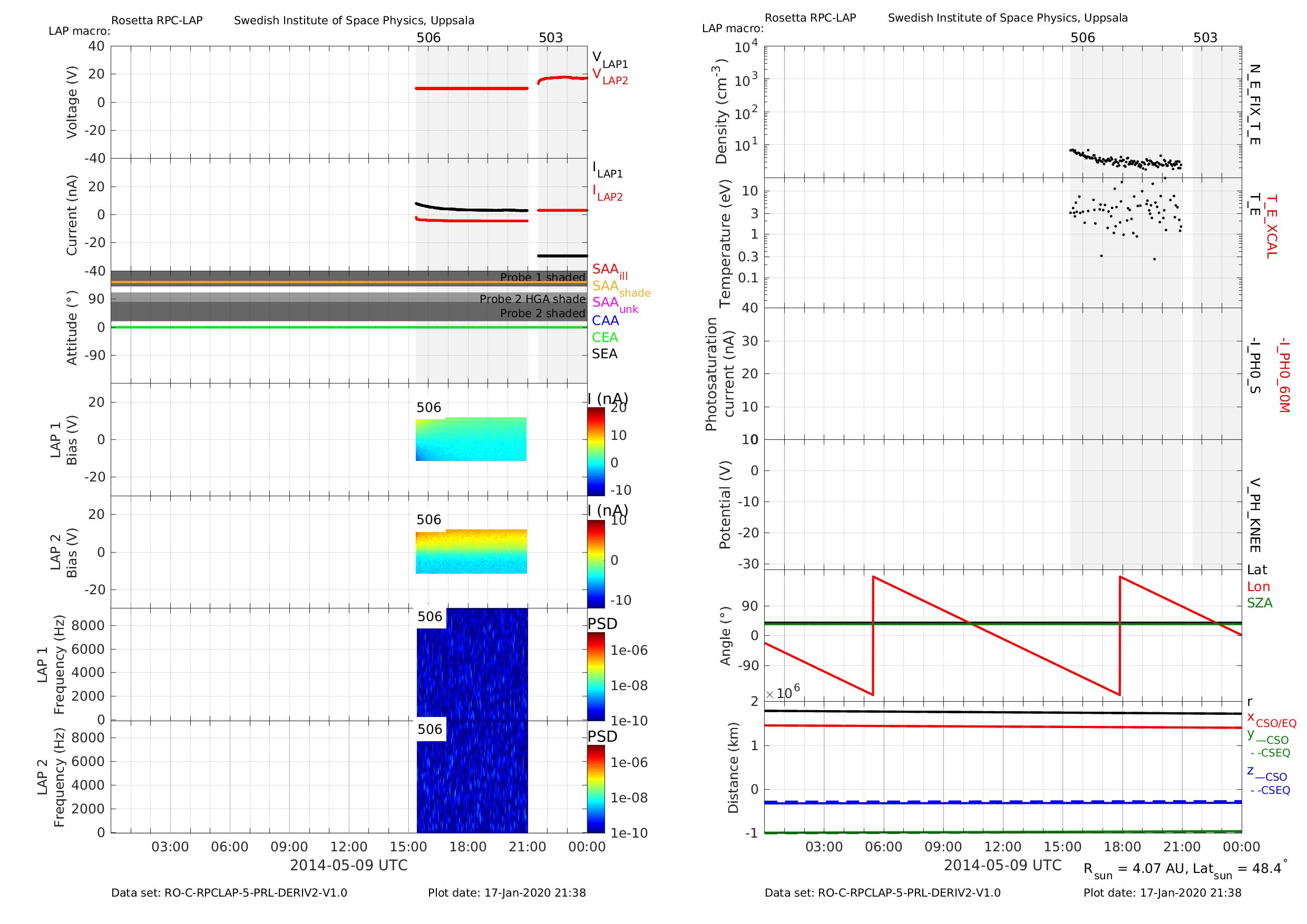Viewport: 1307px width, 924px height.
Task: Click the density scatter data points
Action: tap(1125, 159)
